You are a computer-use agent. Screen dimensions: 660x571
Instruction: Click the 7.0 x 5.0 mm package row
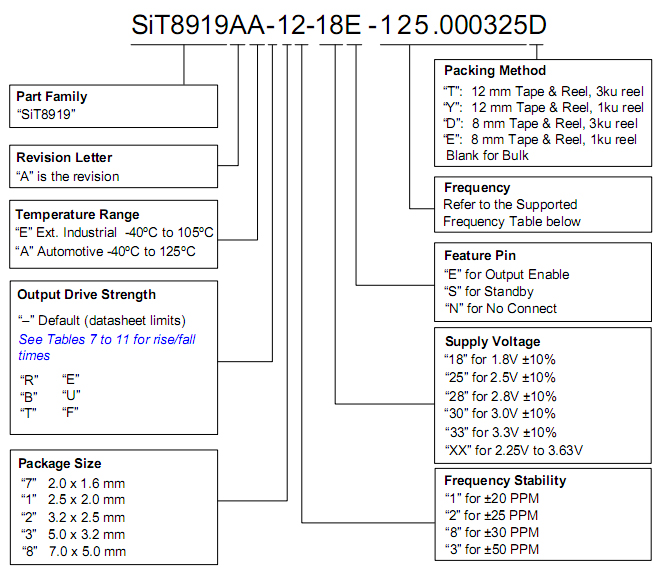(x=74, y=551)
